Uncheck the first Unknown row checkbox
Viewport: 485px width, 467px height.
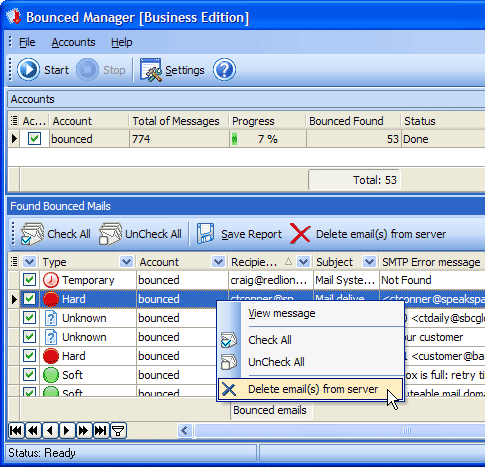tap(29, 318)
